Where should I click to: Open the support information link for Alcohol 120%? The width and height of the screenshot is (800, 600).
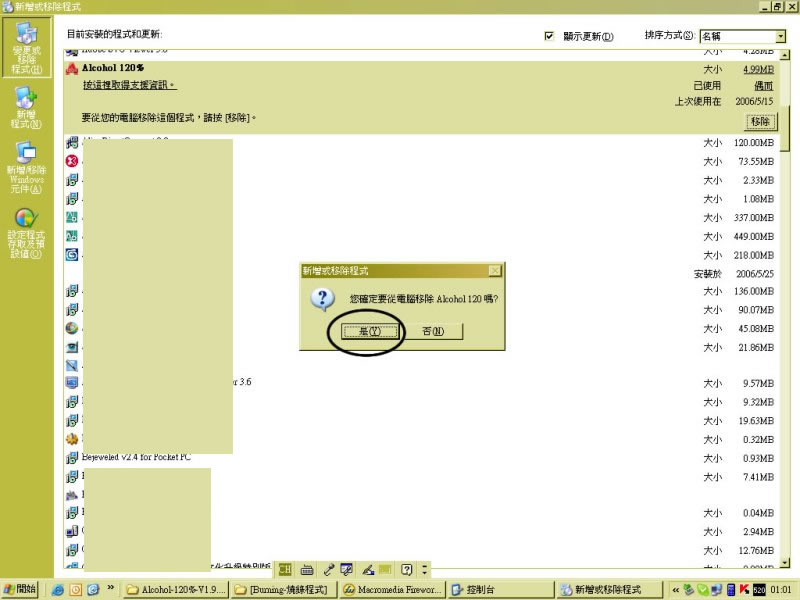pyautogui.click(x=129, y=85)
